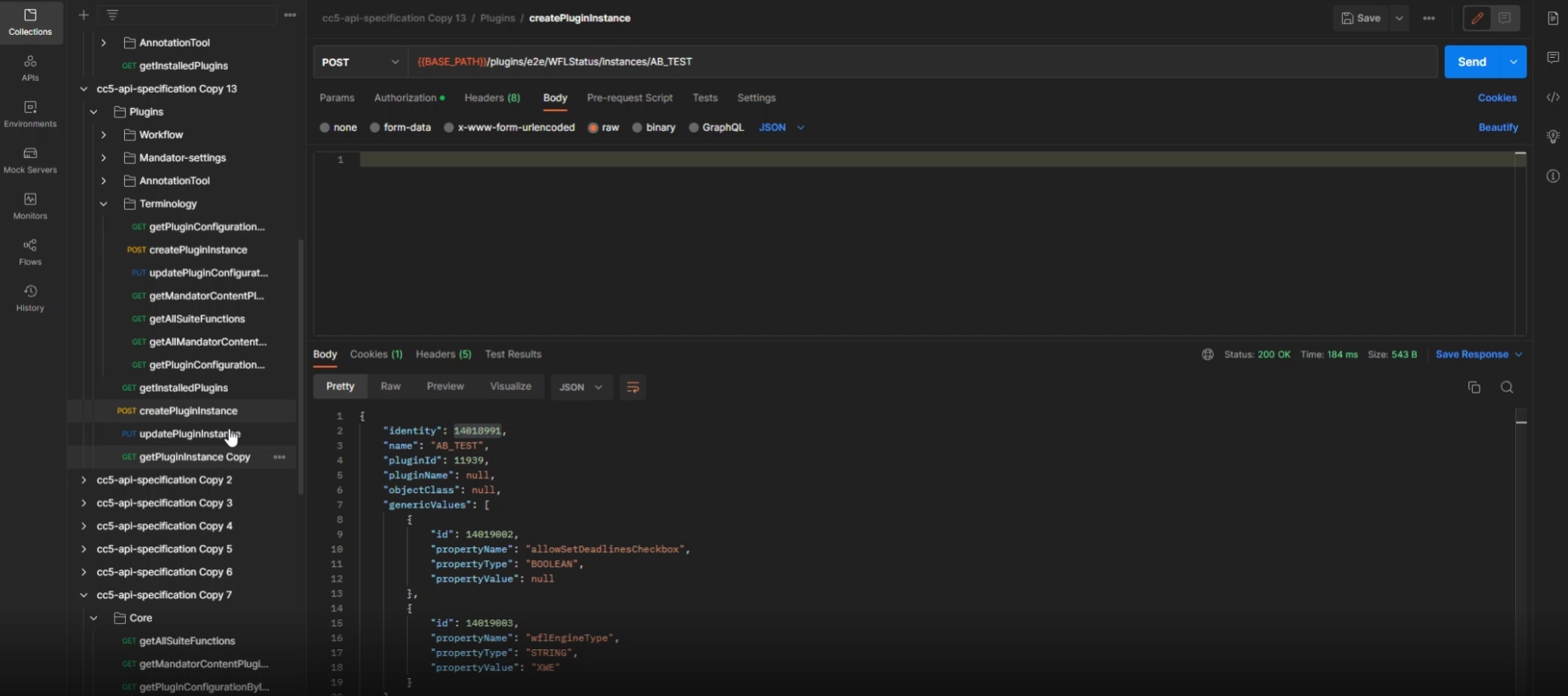Switch to the Pre-request Script tab
The height and width of the screenshot is (696, 1568).
coord(629,98)
